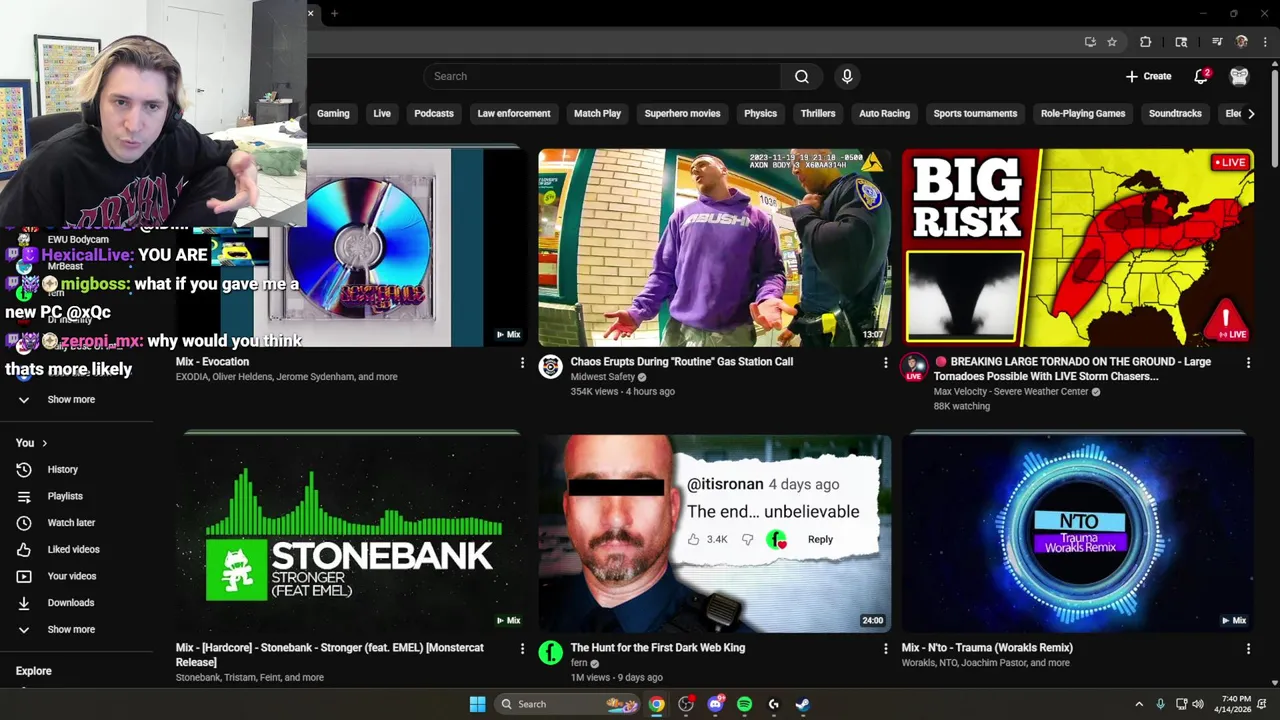1280x720 pixels.
Task: Open Discord from the taskbar
Action: pos(715,704)
